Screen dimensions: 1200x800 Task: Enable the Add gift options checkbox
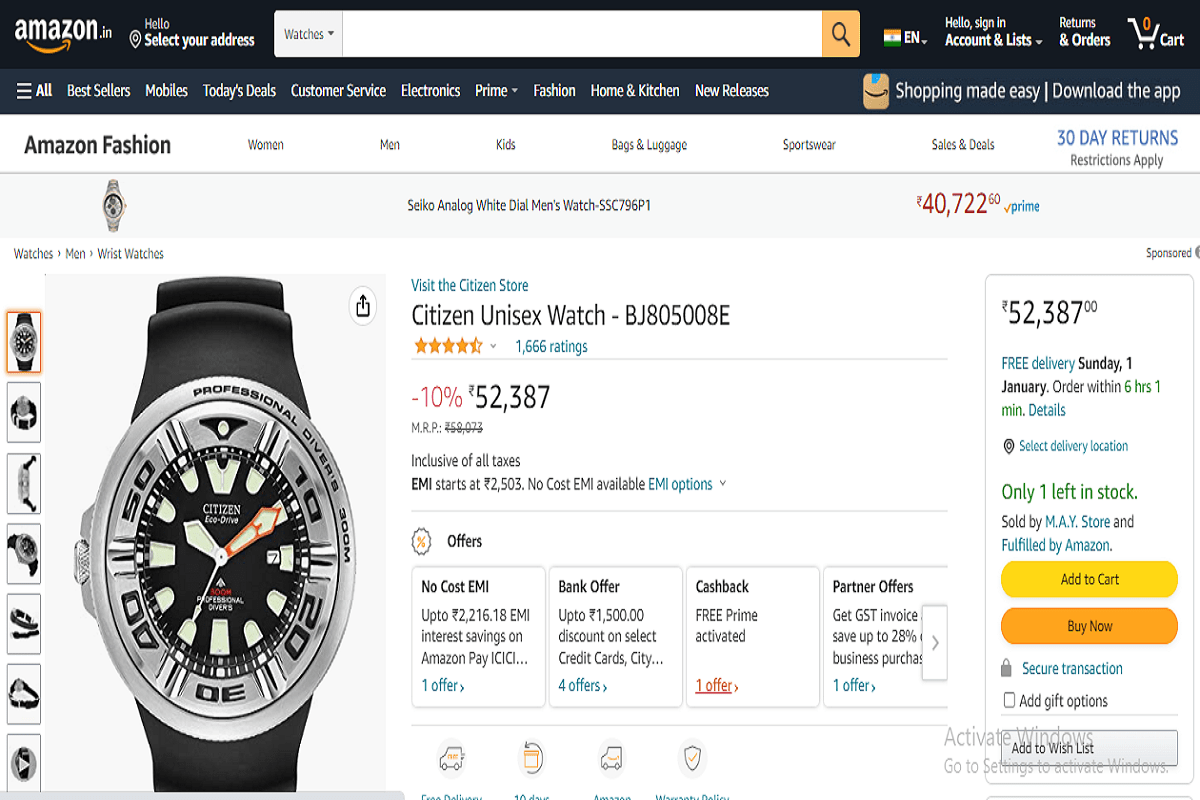coord(1009,700)
